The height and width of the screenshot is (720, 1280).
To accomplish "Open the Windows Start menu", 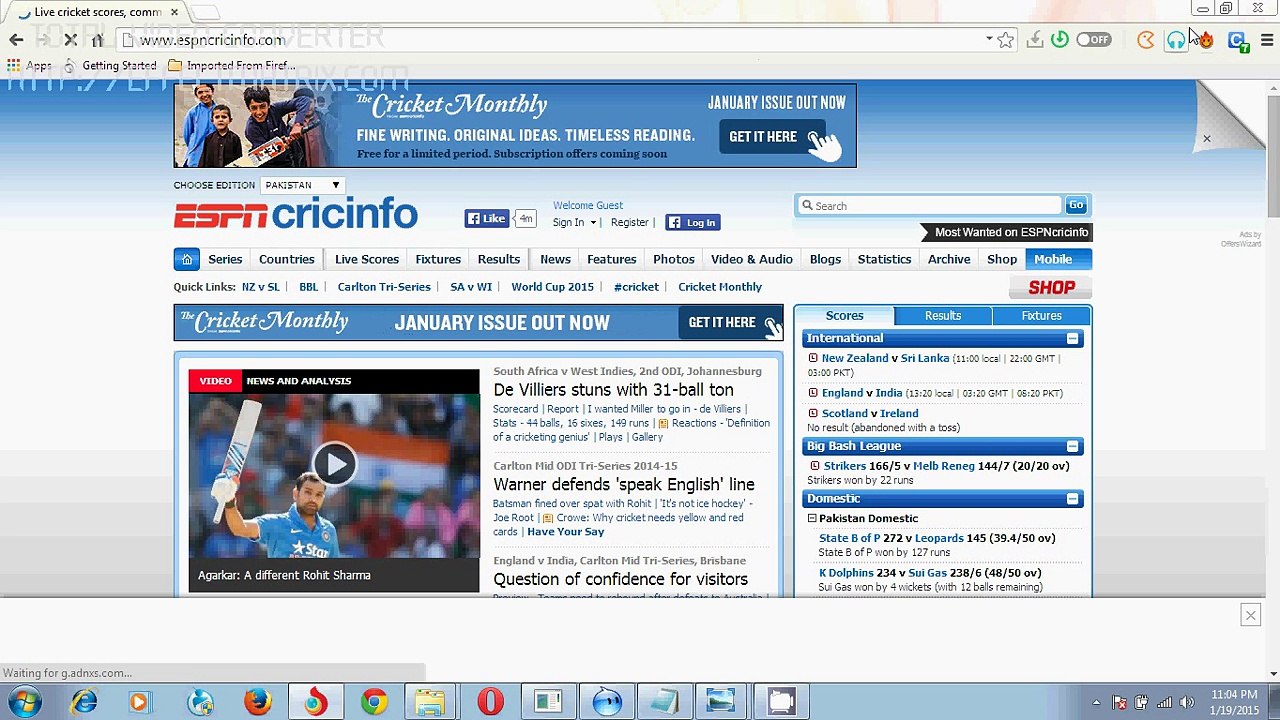I will 24,702.
